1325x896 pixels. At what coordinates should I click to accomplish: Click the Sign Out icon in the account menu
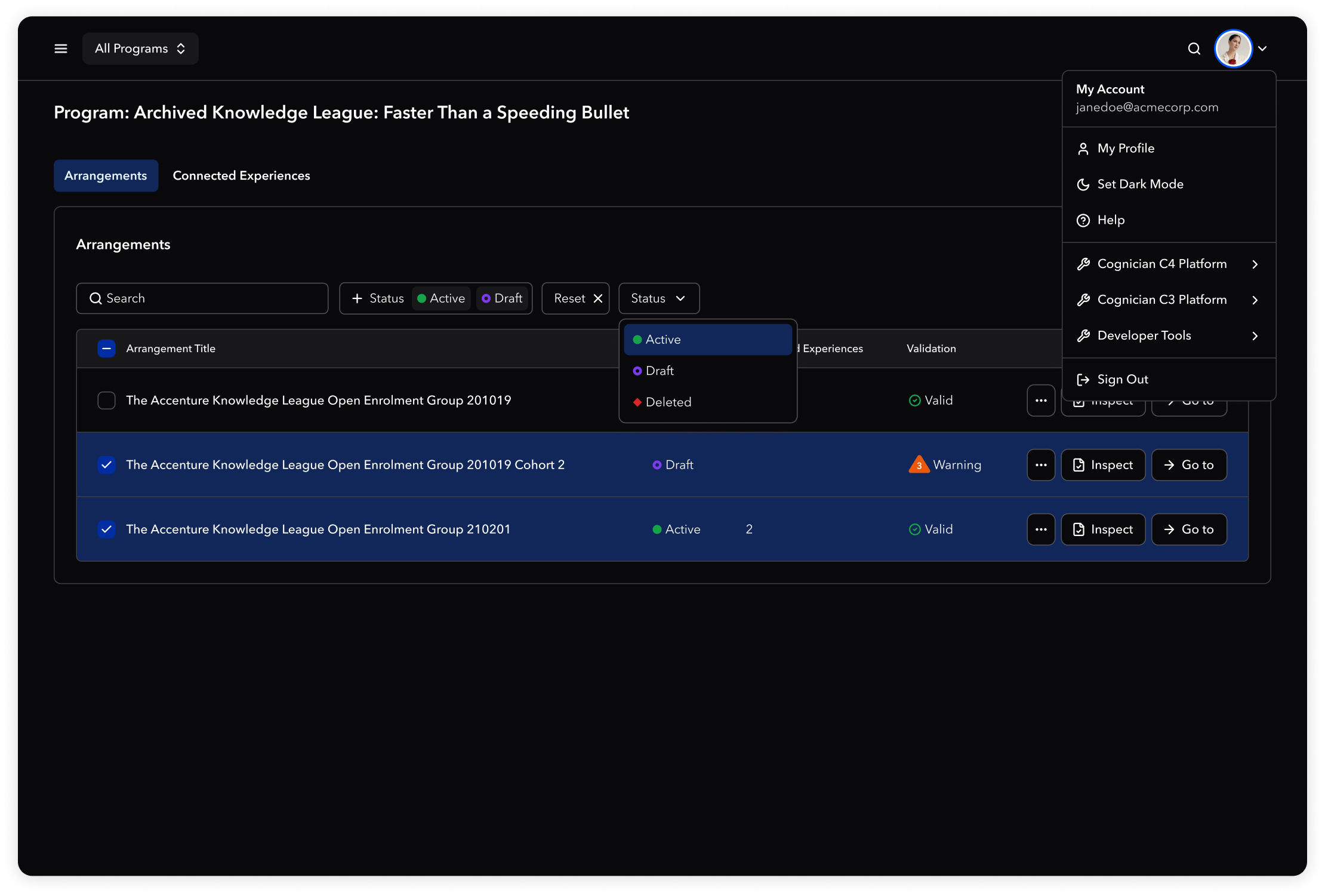coord(1083,380)
